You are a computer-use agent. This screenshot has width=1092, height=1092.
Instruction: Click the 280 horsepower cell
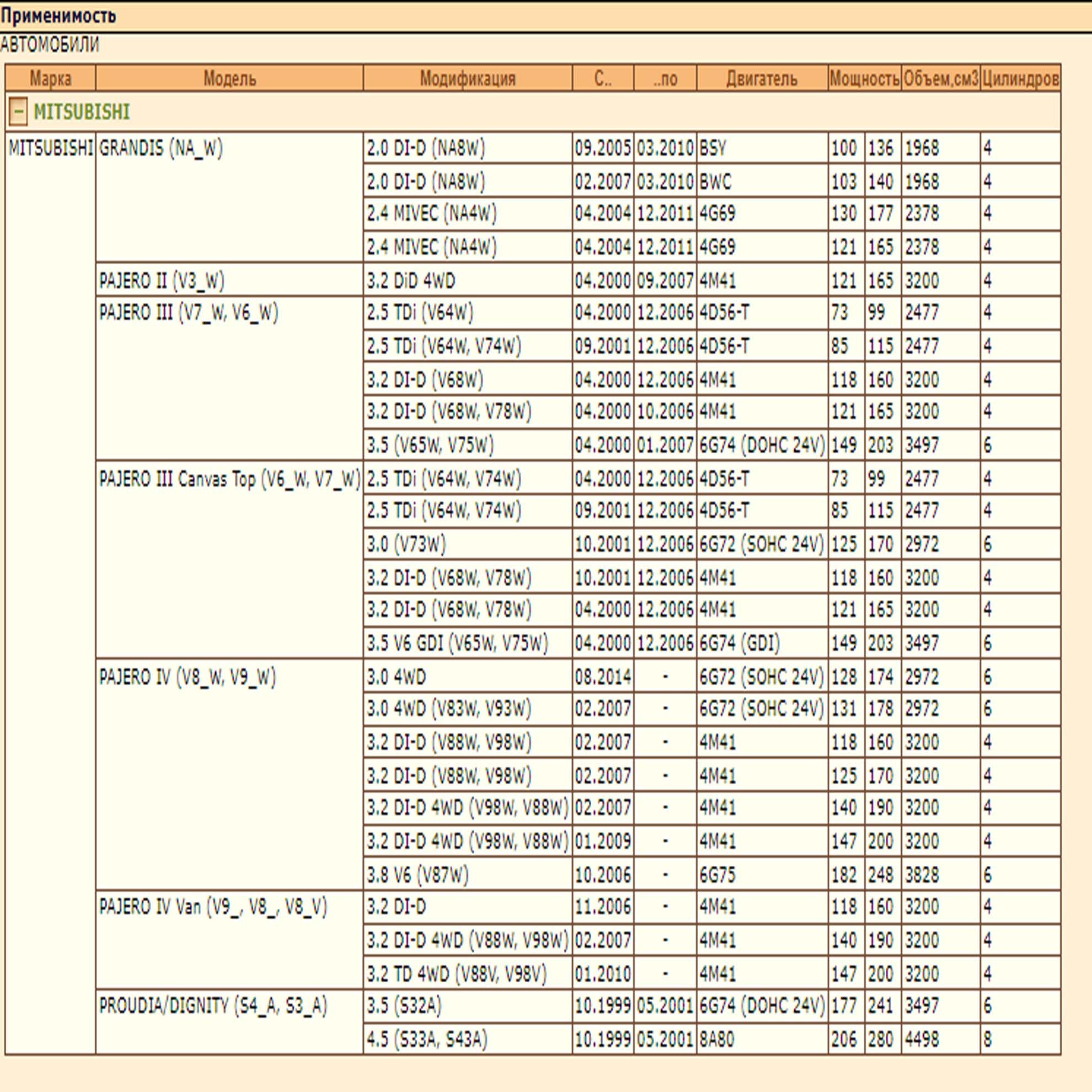[882, 1039]
